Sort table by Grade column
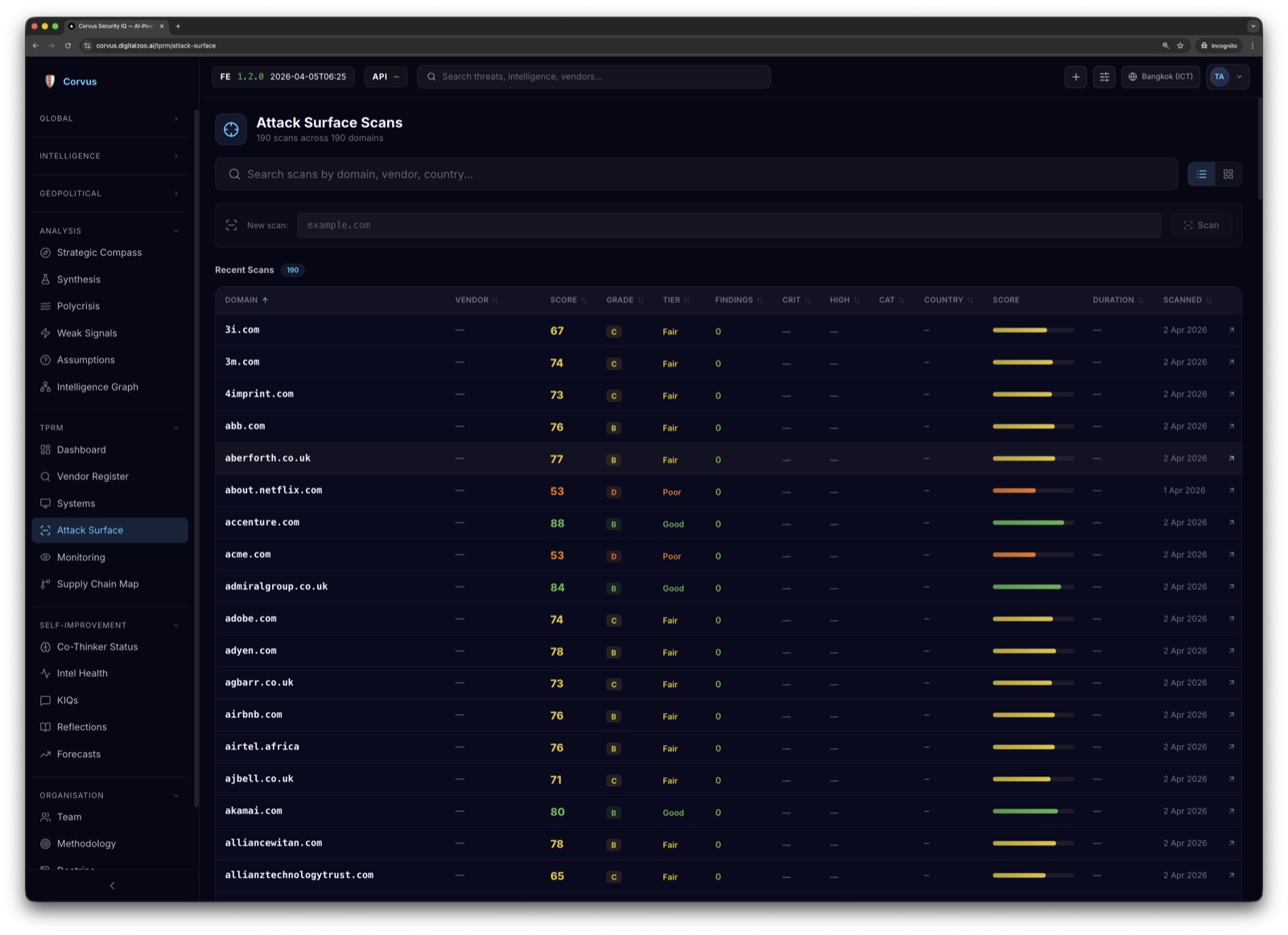 (x=625, y=300)
